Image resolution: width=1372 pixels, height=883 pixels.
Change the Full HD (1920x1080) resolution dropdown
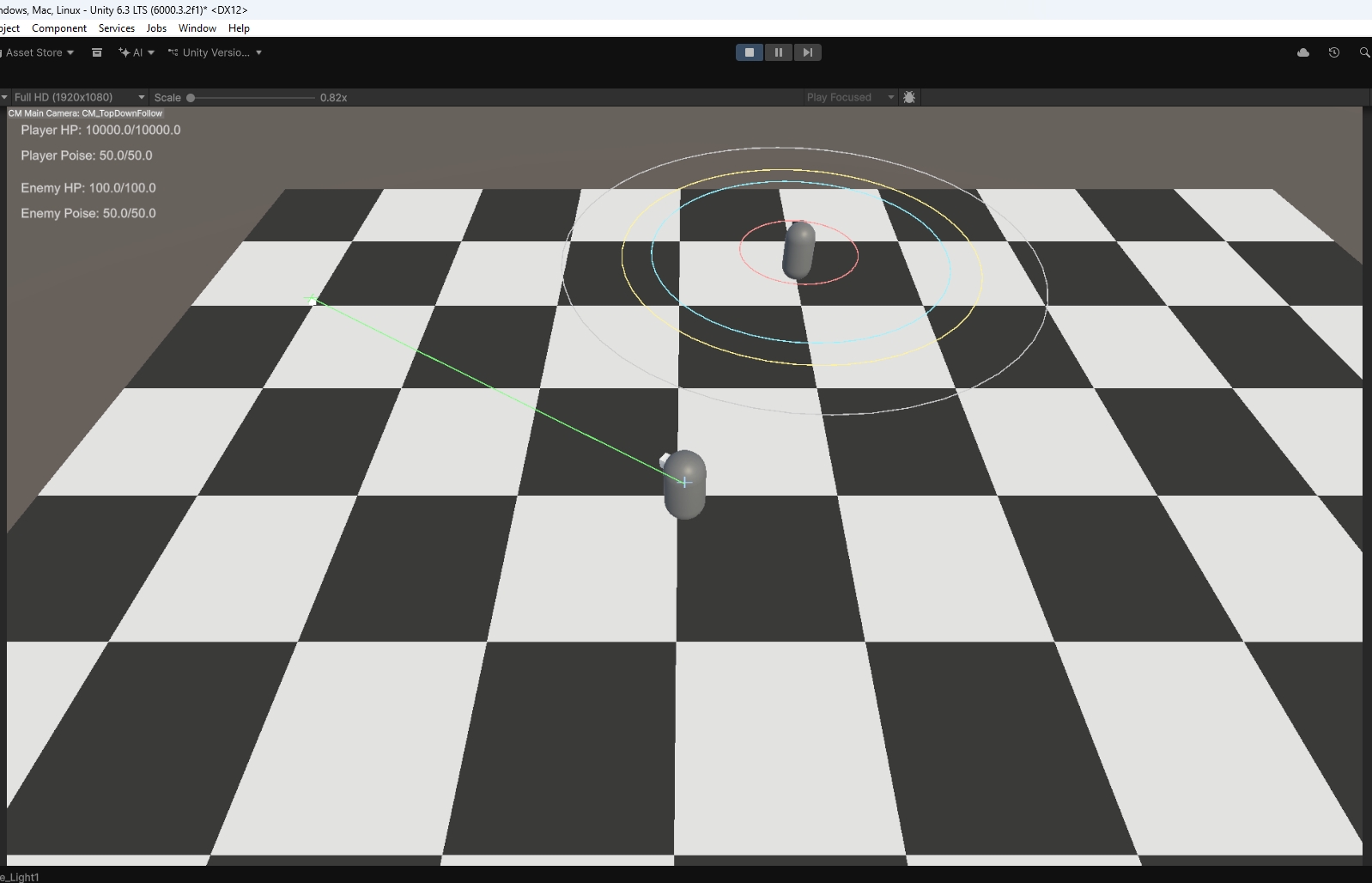coord(77,97)
